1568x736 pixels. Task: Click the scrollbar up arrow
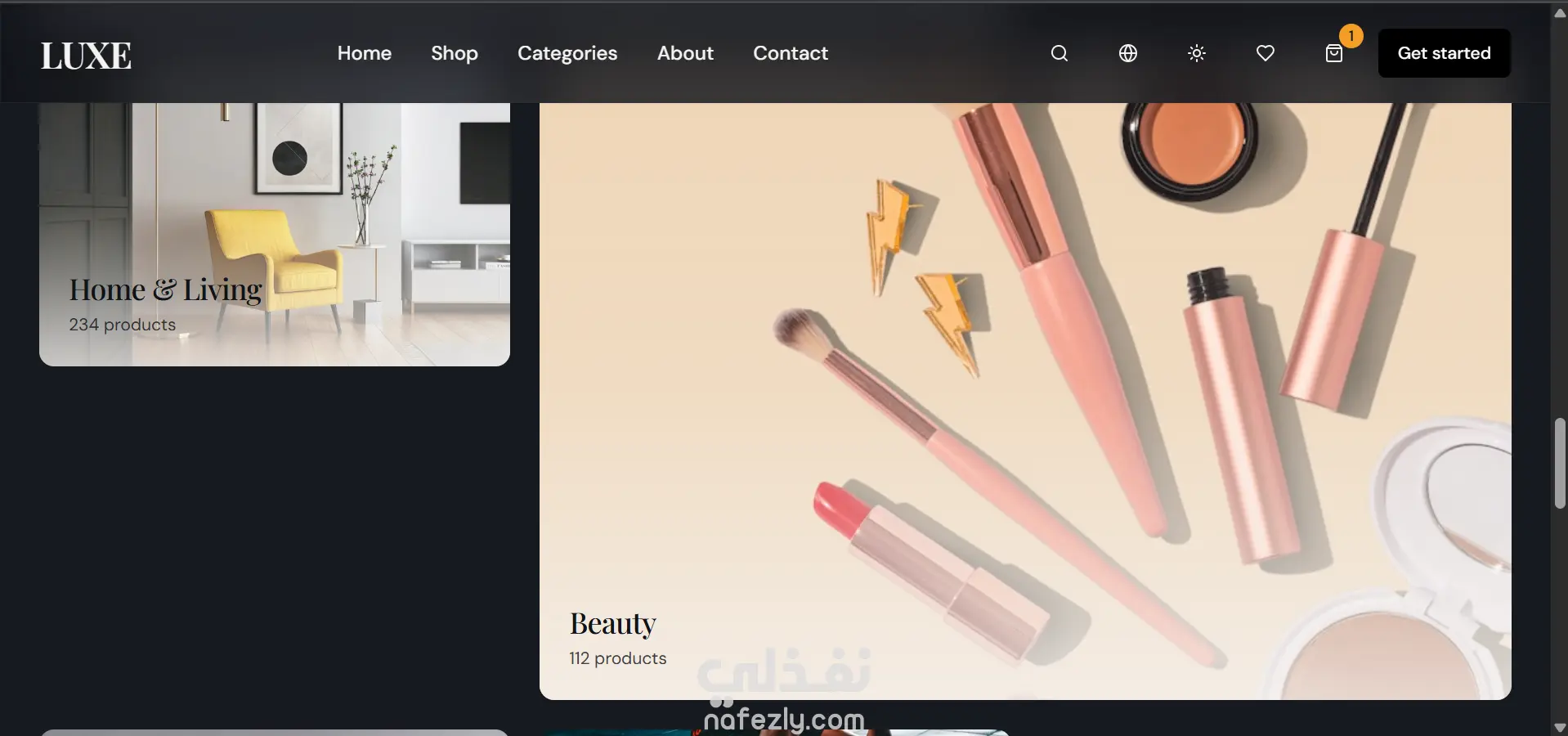tap(1560, 12)
